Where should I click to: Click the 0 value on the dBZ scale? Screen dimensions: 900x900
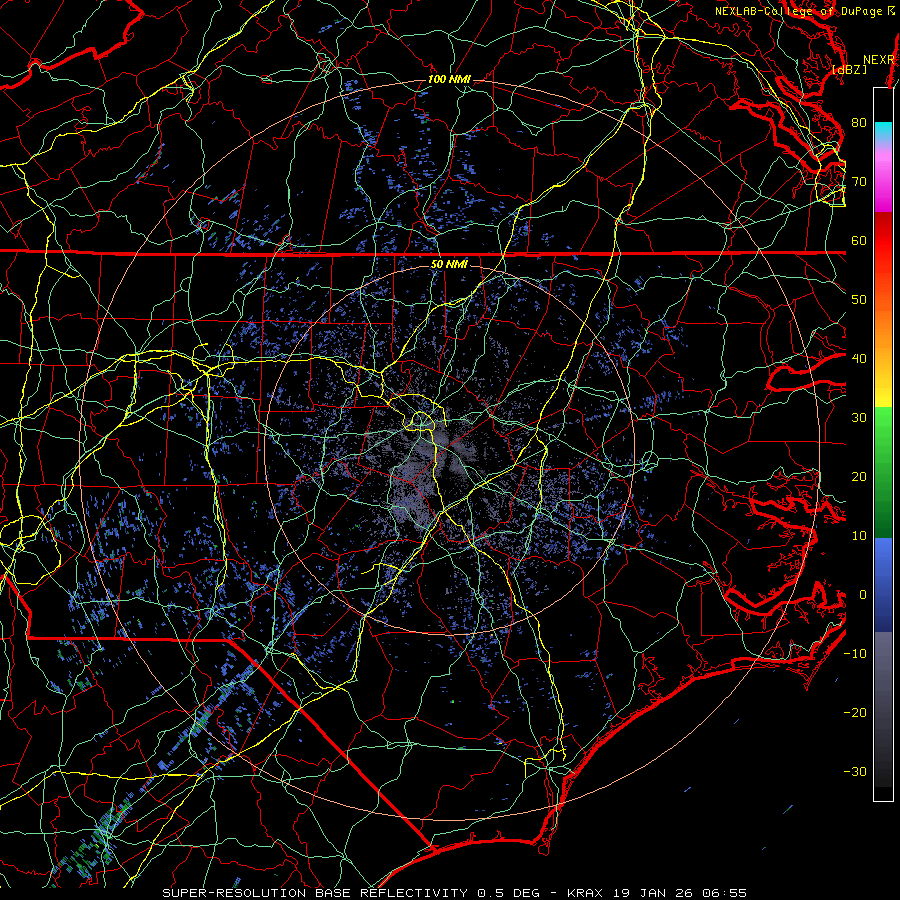863,595
